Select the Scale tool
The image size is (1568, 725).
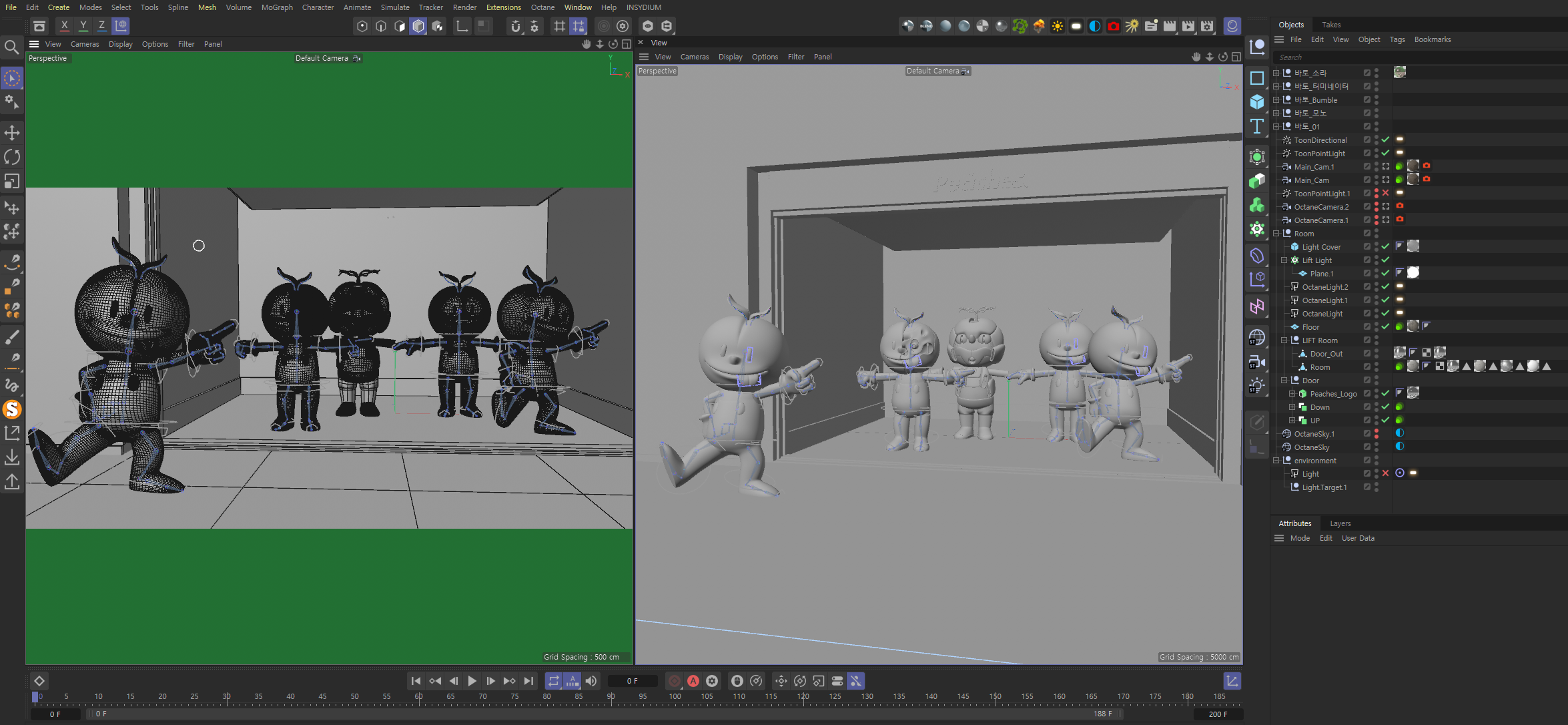12,181
